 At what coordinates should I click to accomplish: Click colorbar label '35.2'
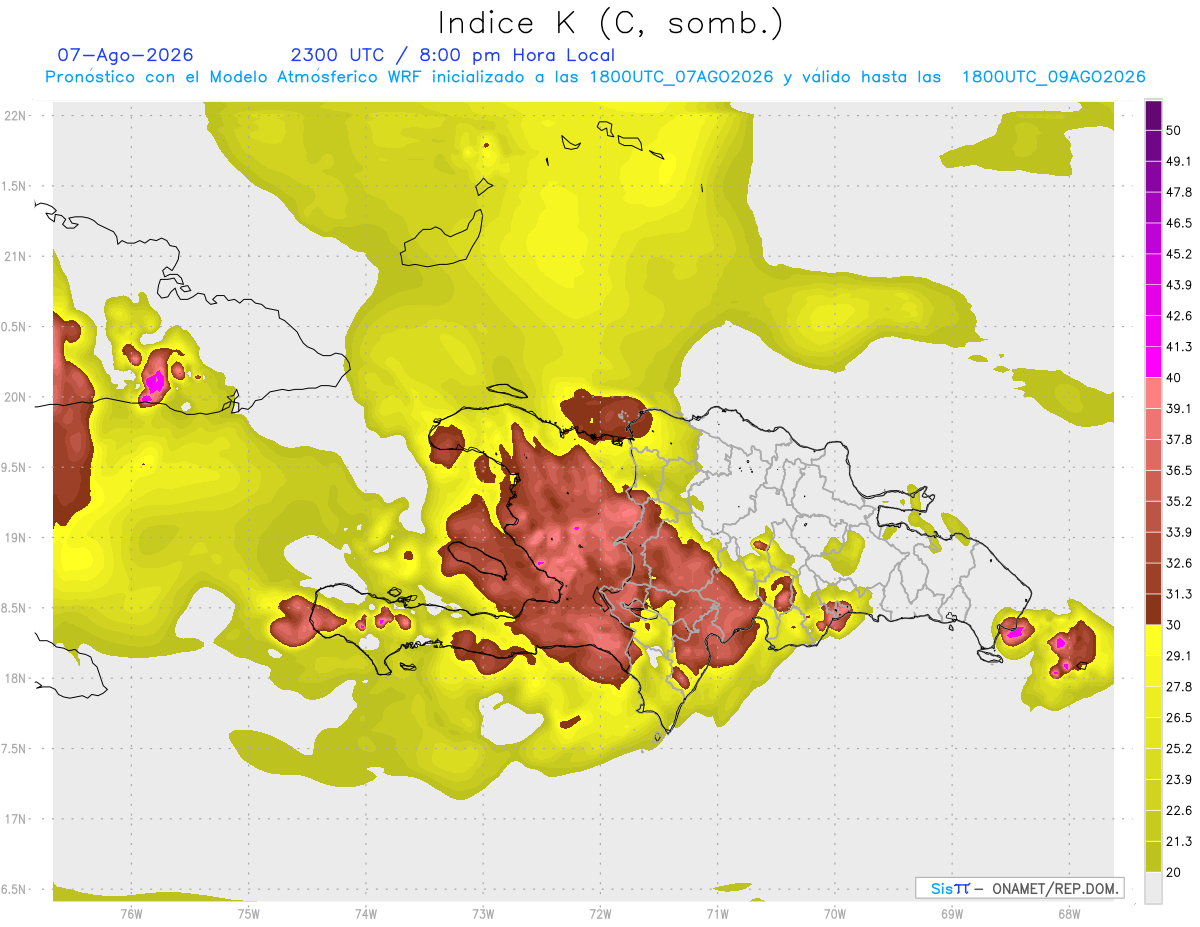tap(1179, 501)
